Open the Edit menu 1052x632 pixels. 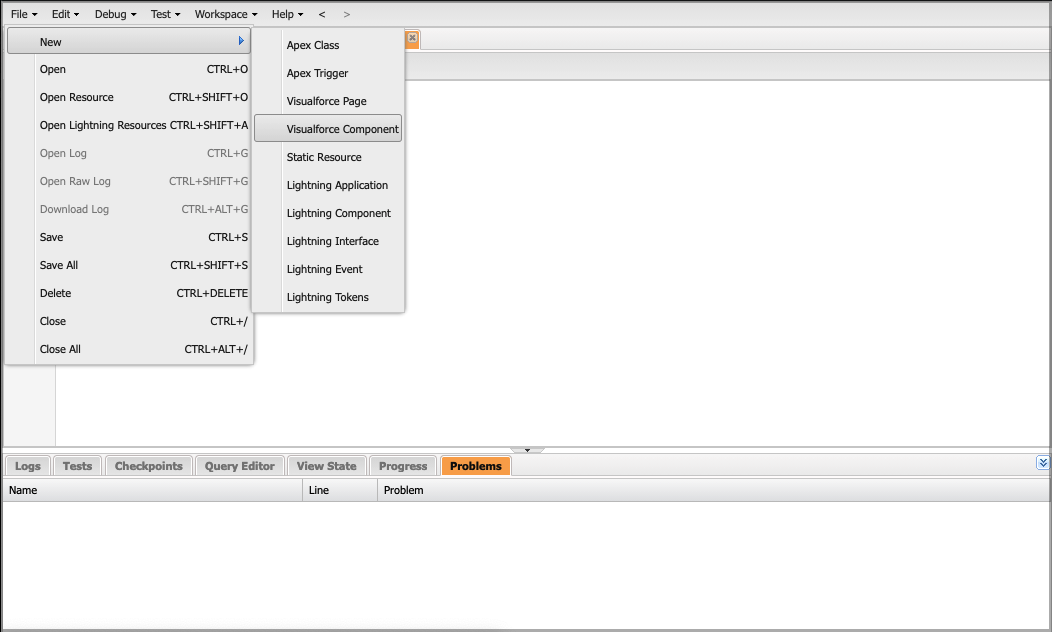65,14
